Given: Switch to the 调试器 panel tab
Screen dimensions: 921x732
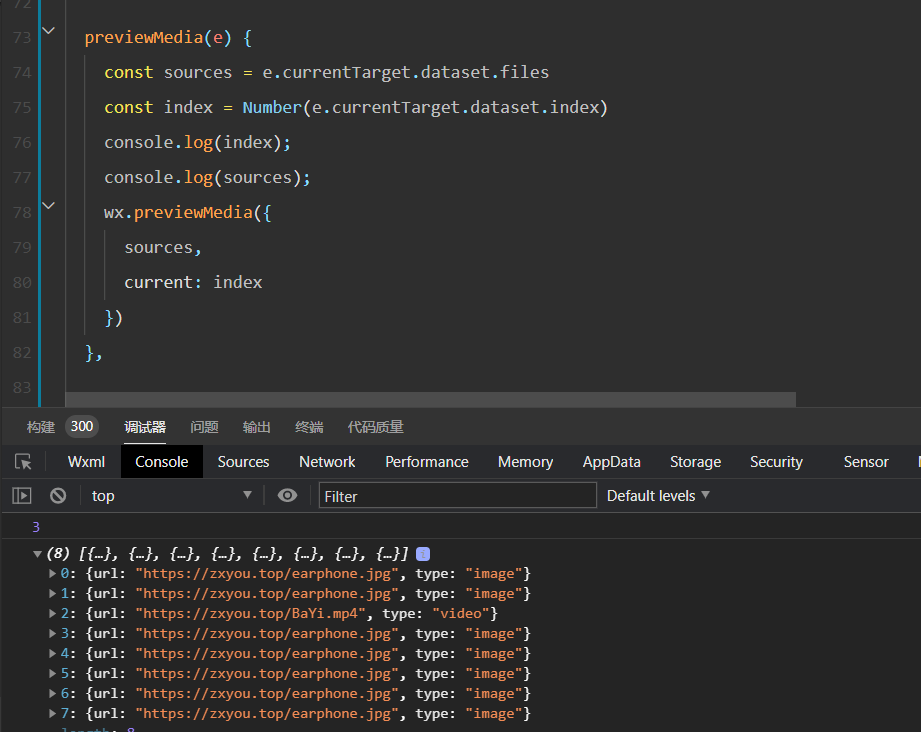Looking at the screenshot, I should pos(145,427).
